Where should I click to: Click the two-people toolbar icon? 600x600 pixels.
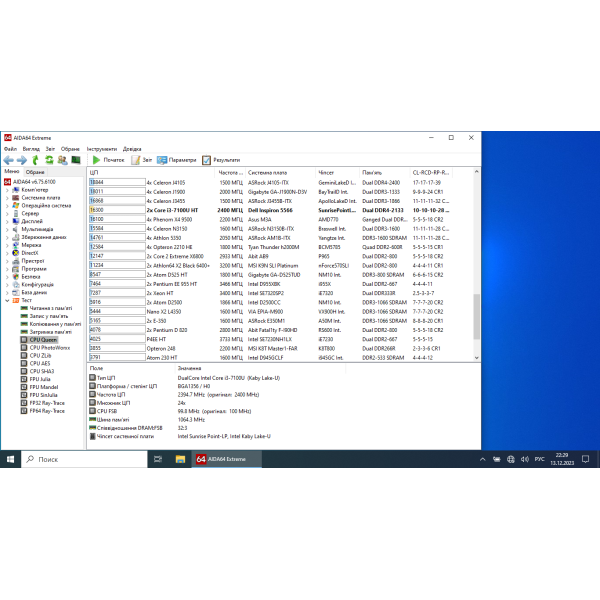click(x=62, y=160)
